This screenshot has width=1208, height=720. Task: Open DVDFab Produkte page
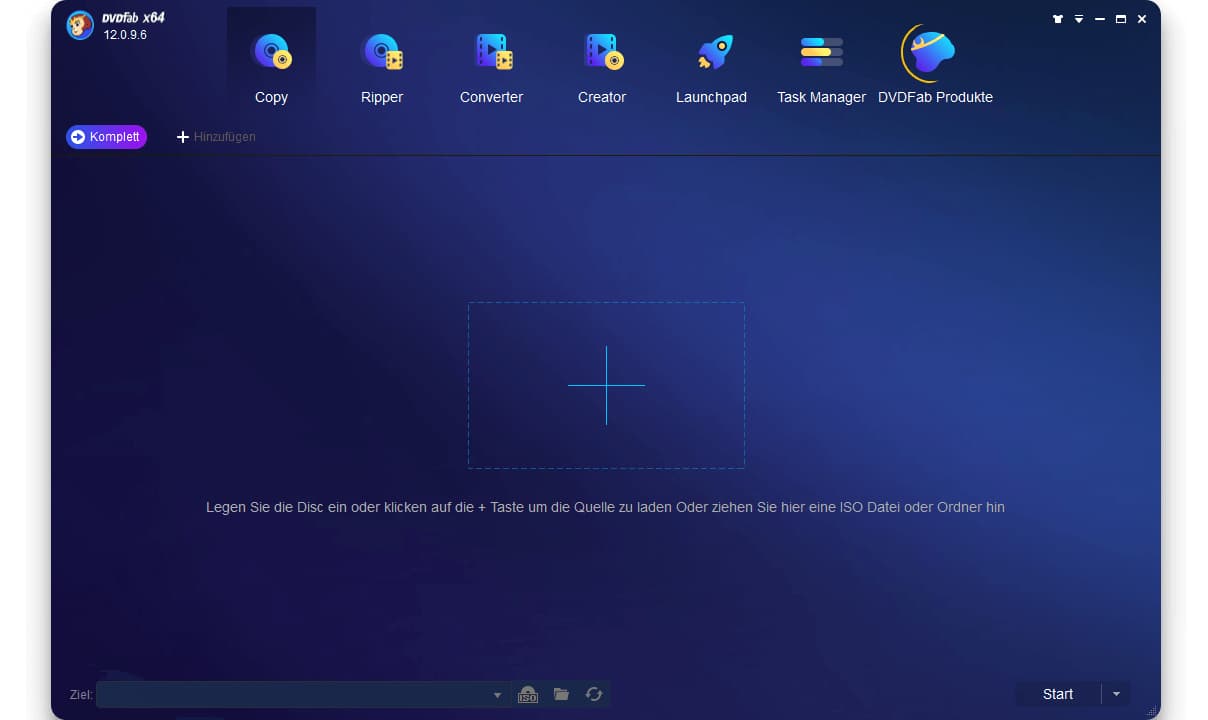pos(935,62)
